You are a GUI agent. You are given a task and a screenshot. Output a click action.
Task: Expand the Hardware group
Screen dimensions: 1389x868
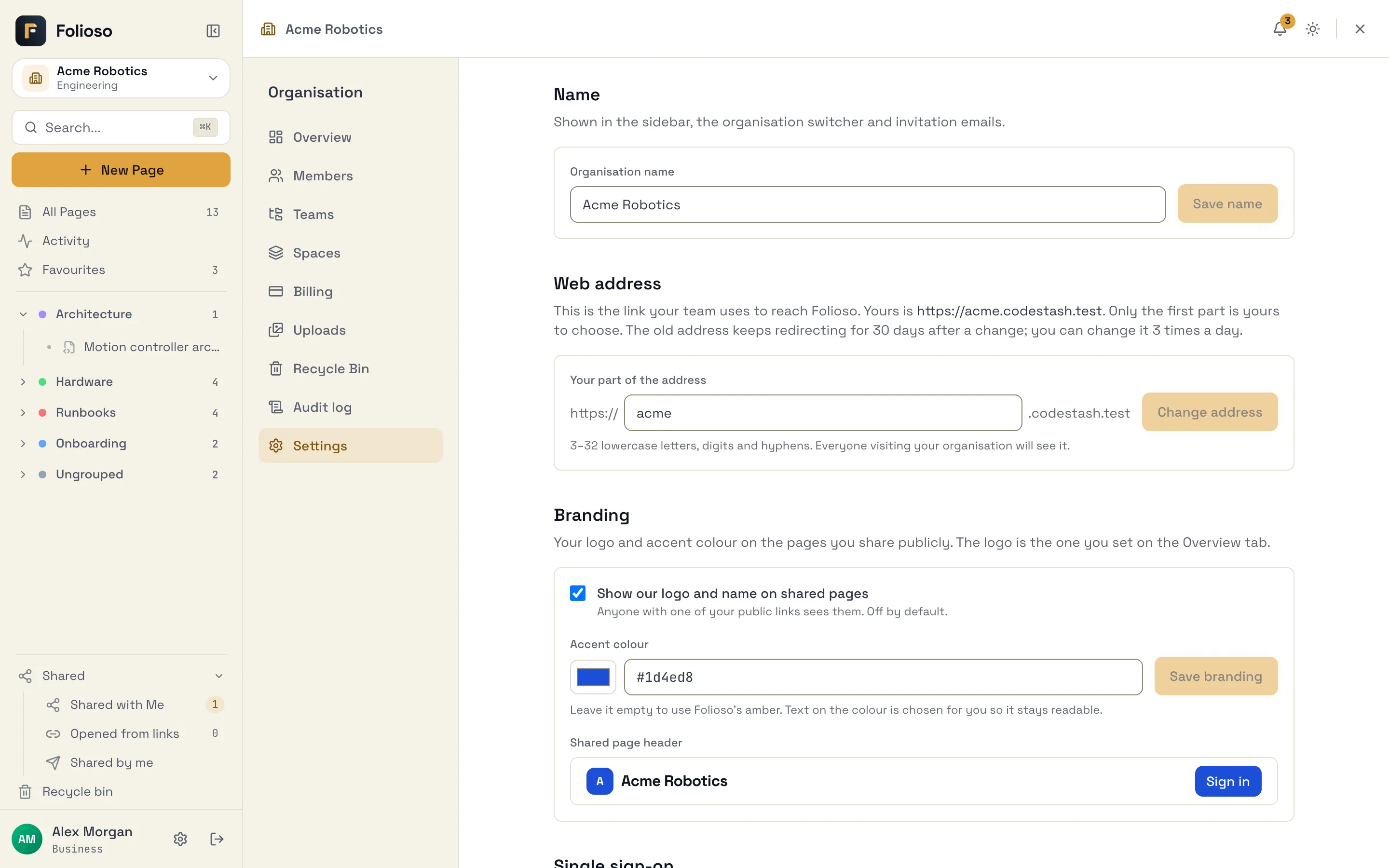pos(23,382)
